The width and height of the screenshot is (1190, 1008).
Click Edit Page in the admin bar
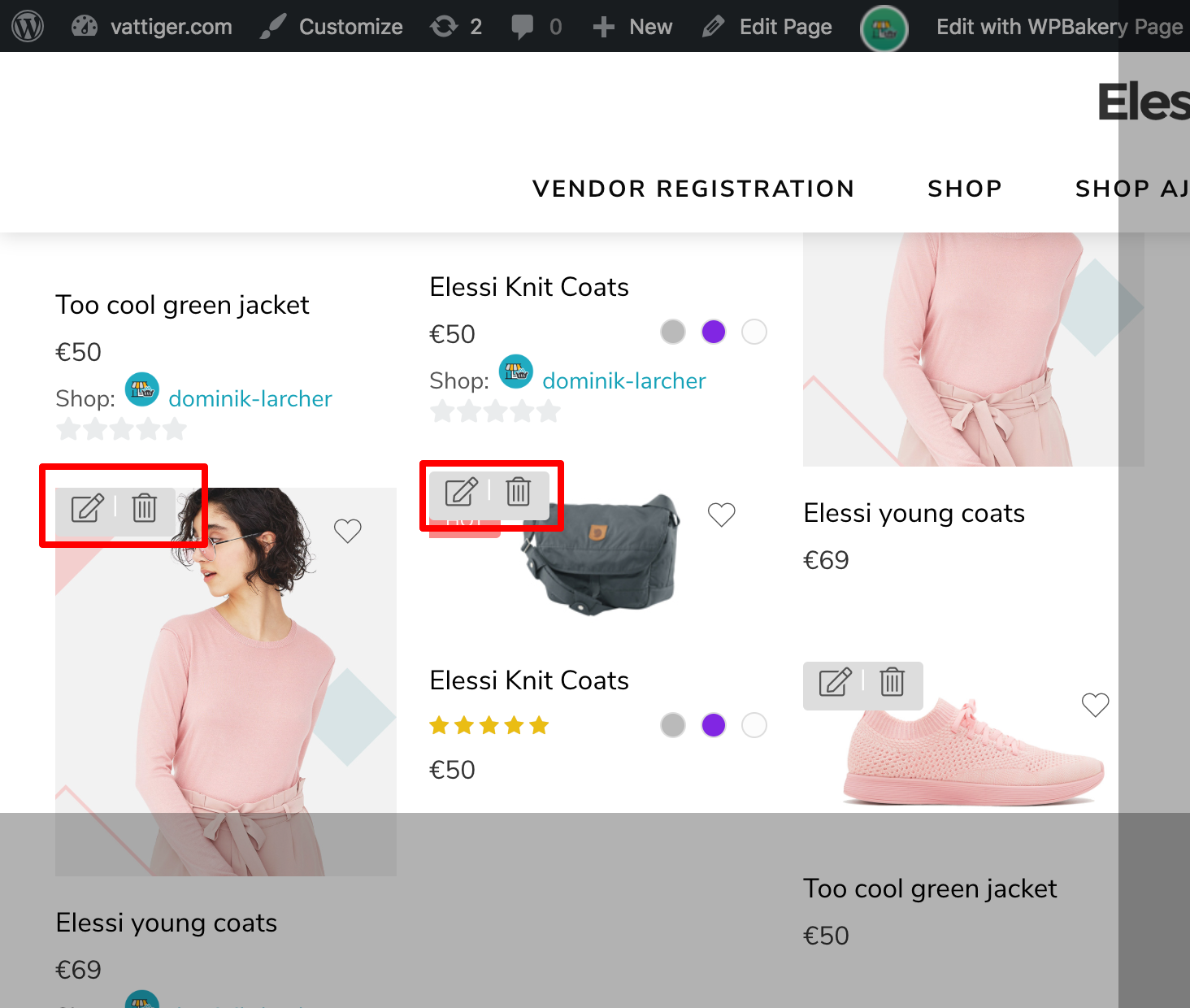click(767, 27)
